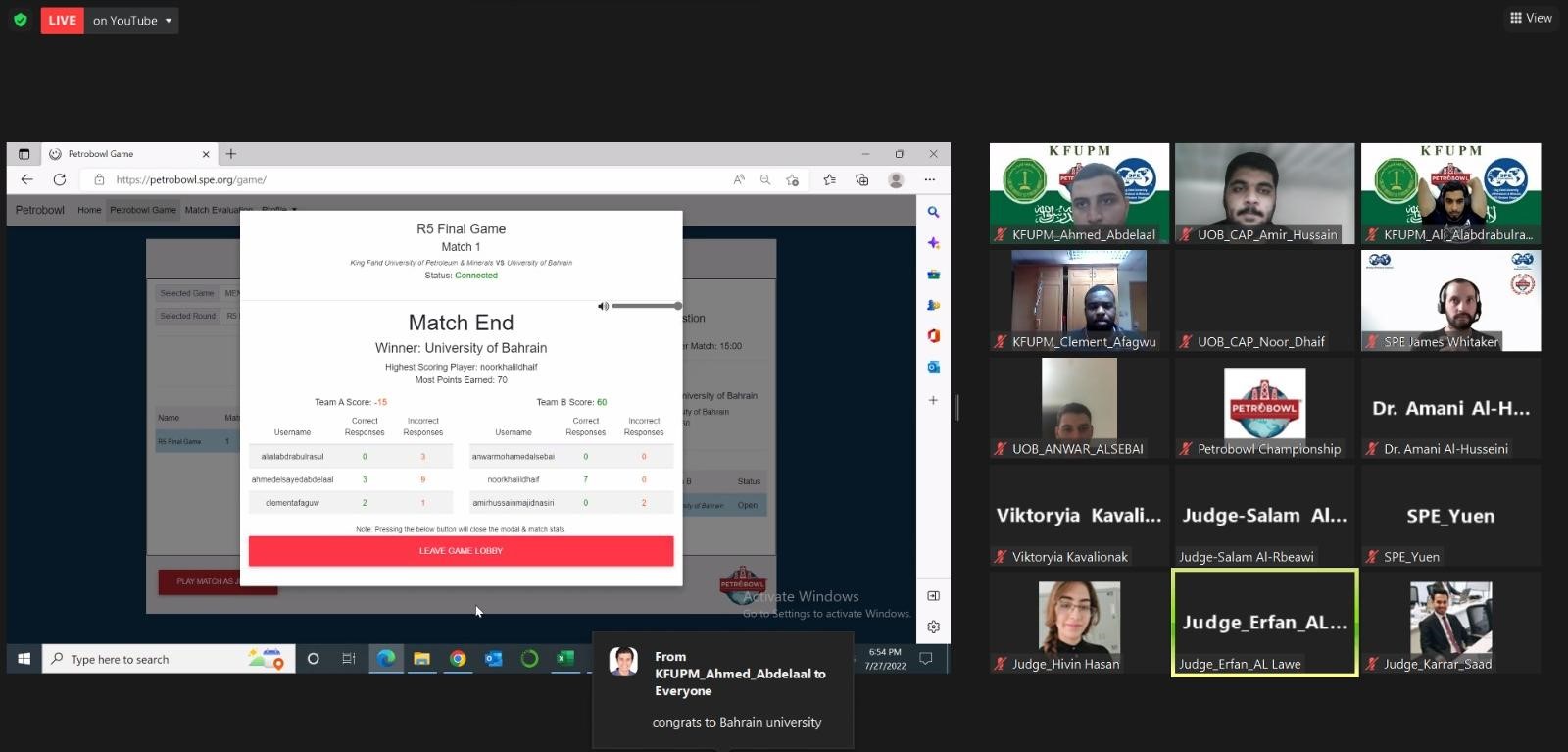
Task: Select KFUPM_Ahmed_Abdelaal video tile
Action: tap(1079, 193)
